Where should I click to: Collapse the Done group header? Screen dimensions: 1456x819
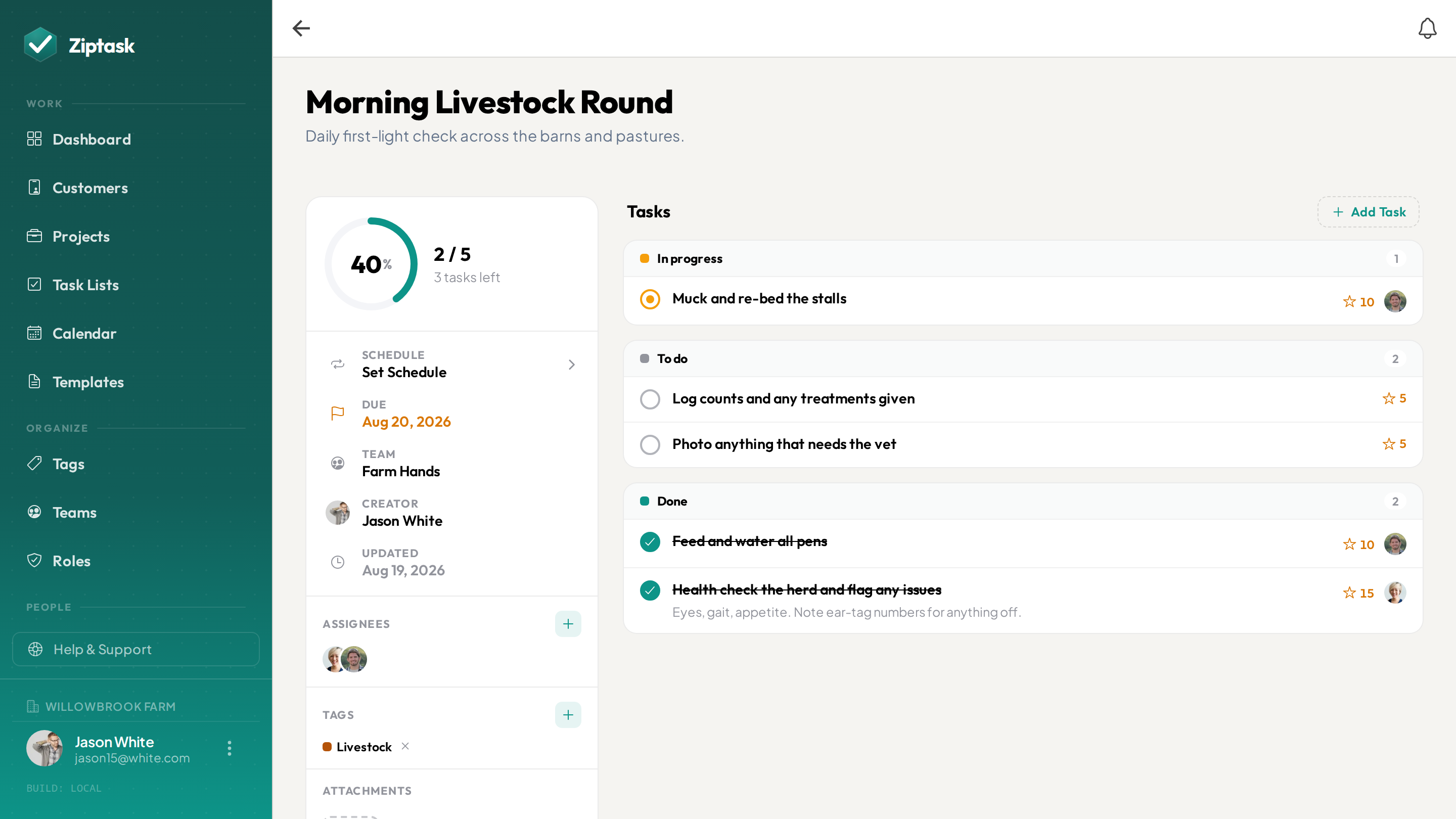[x=1023, y=501]
